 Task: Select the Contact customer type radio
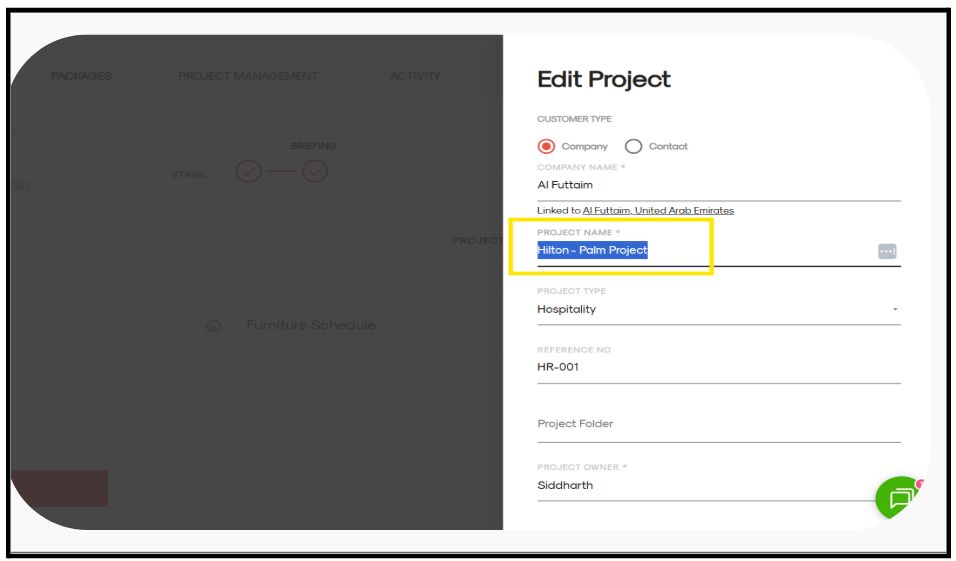633,146
